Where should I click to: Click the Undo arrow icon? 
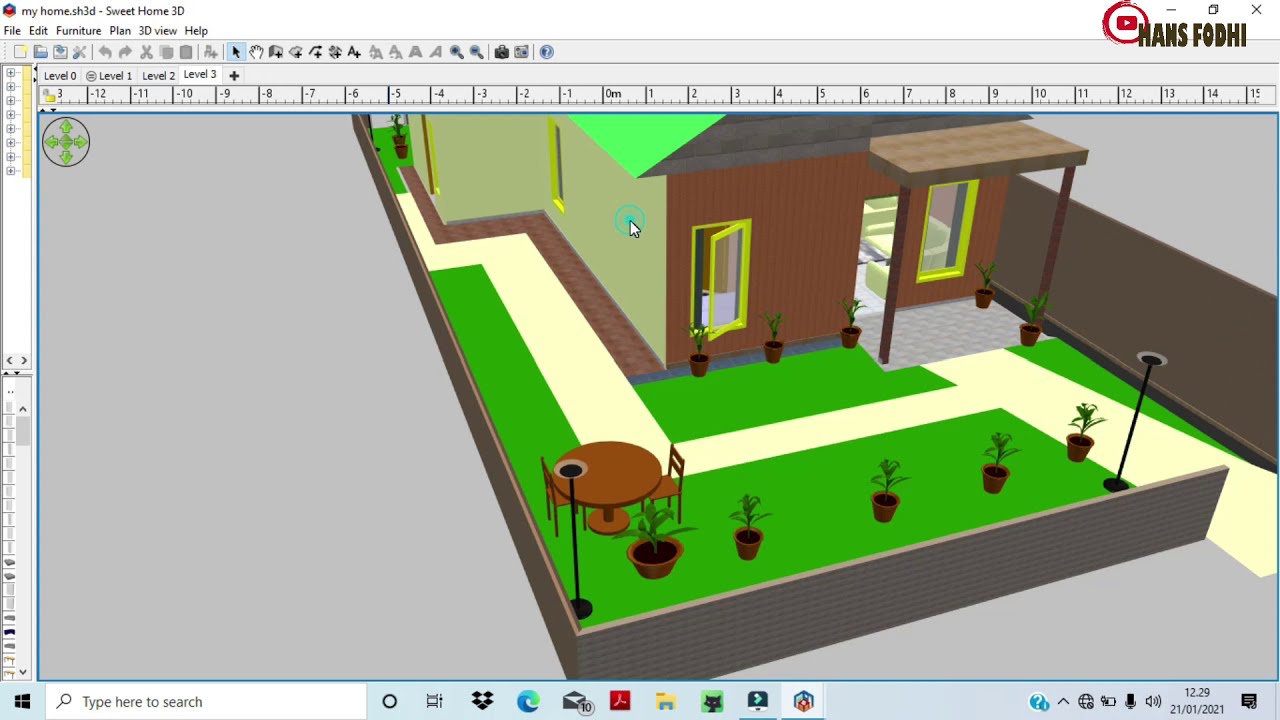[x=105, y=52]
